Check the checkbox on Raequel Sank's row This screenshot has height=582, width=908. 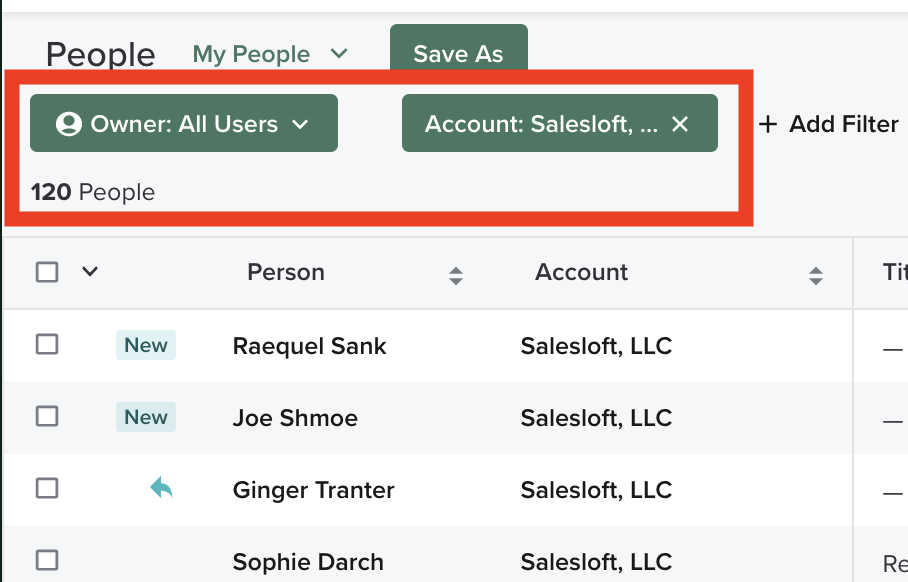47,345
